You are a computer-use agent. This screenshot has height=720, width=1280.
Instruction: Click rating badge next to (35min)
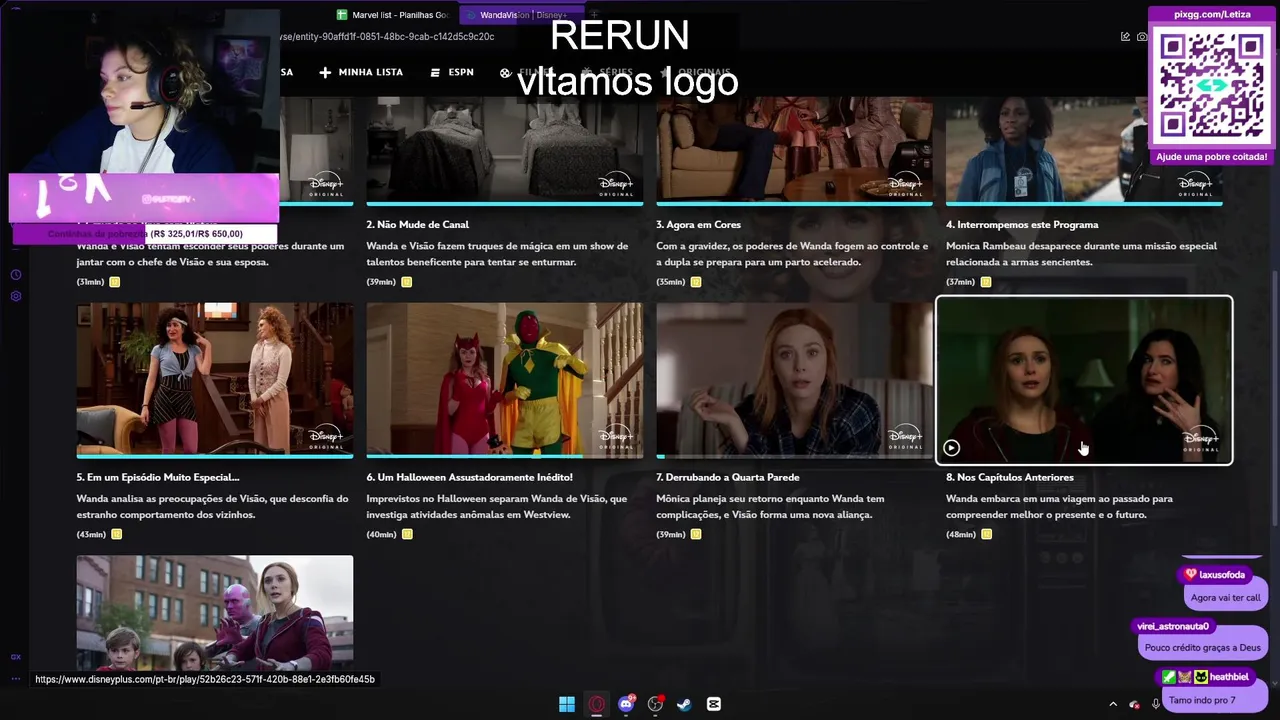[x=696, y=282]
